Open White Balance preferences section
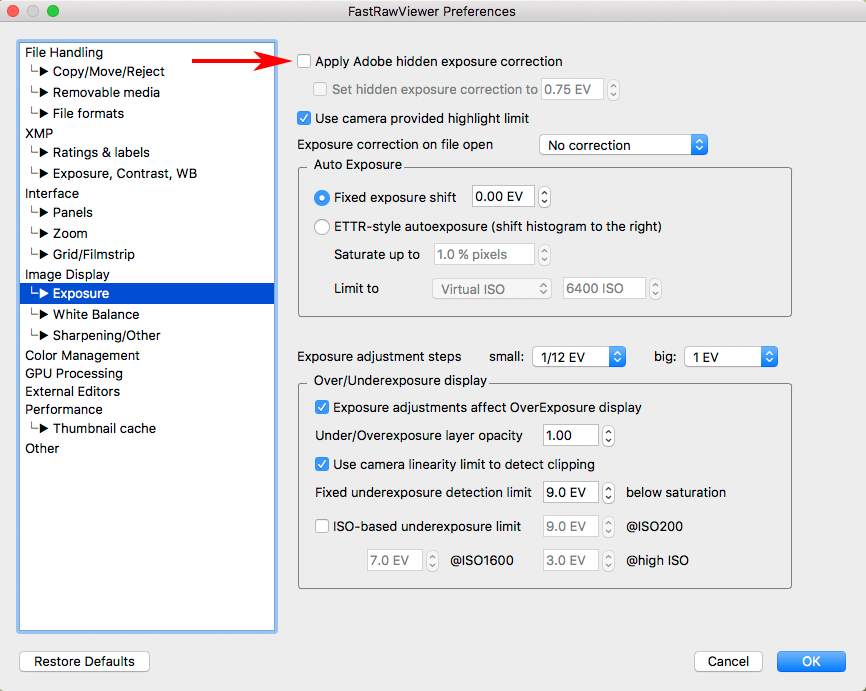This screenshot has width=866, height=691. [96, 314]
